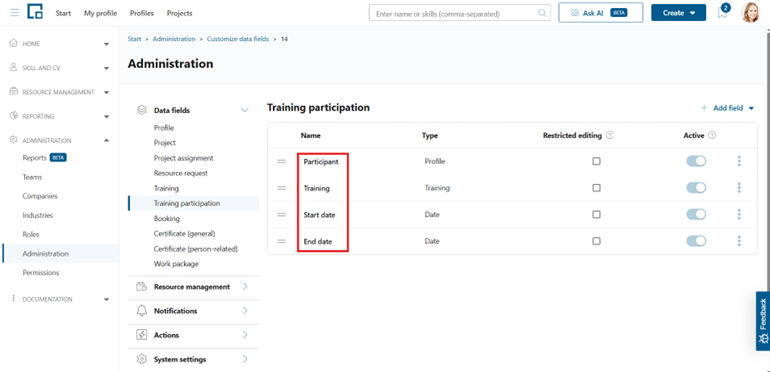This screenshot has width=770, height=372.
Task: Open more options for Training field row
Action: coord(739,187)
